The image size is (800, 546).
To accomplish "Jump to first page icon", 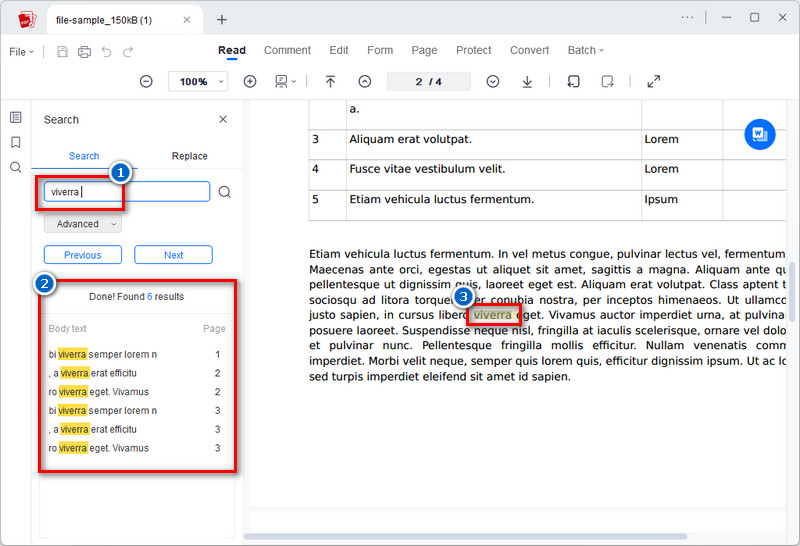I will pos(331,81).
